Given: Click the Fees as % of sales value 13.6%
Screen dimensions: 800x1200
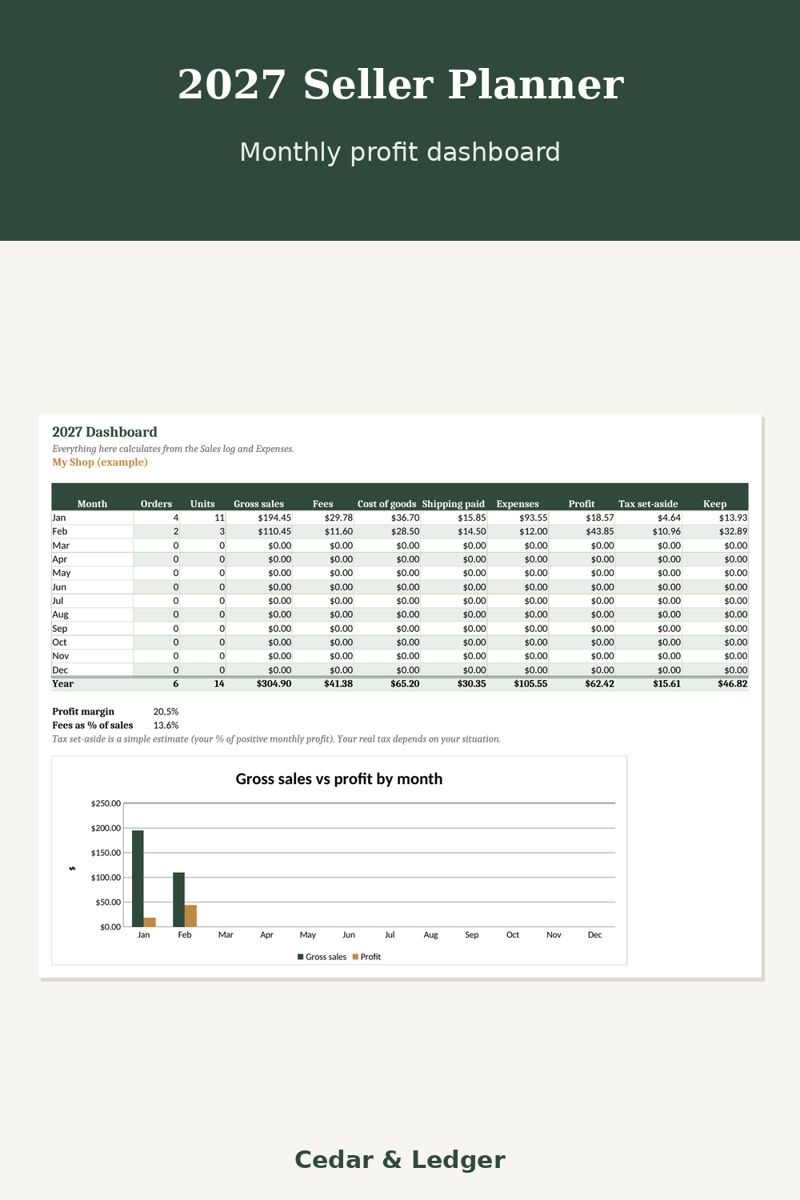Looking at the screenshot, I should (x=166, y=725).
